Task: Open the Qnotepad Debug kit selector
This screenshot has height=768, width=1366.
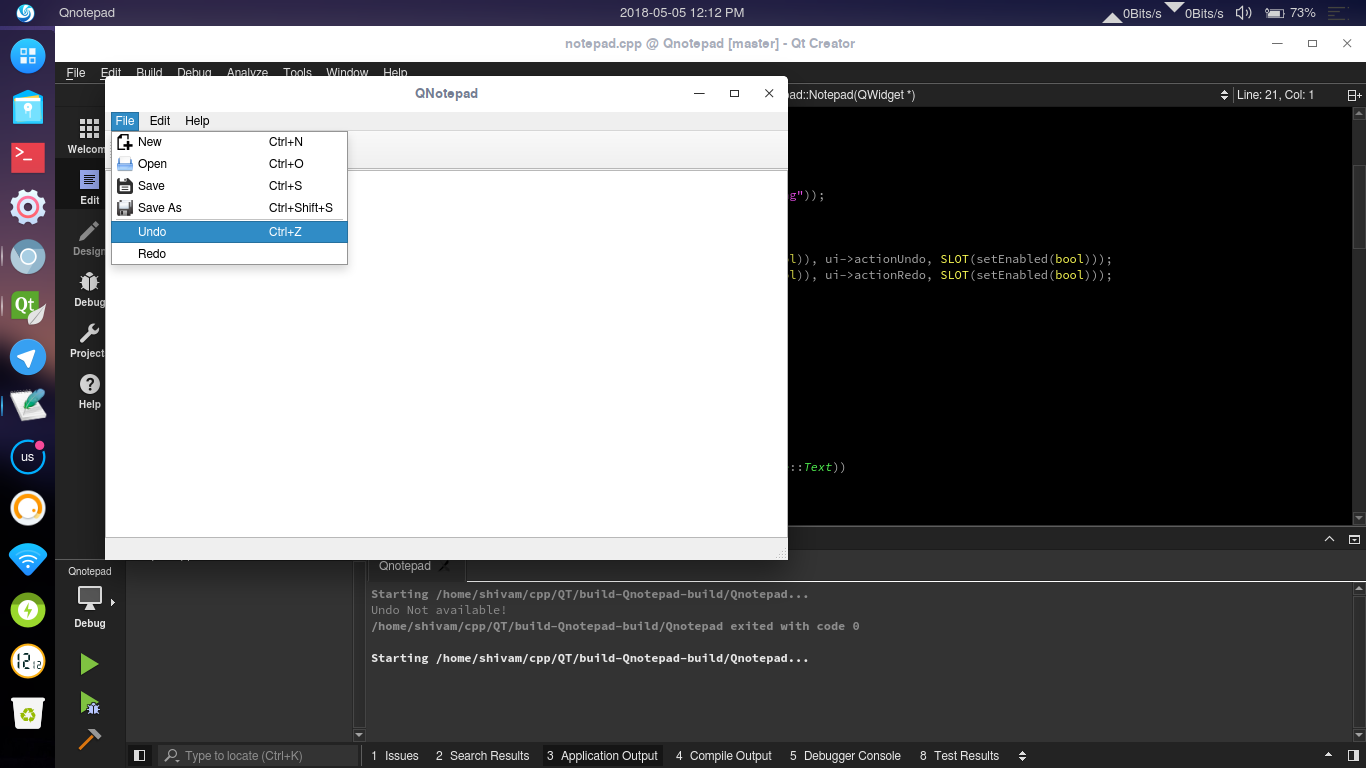Action: point(89,598)
